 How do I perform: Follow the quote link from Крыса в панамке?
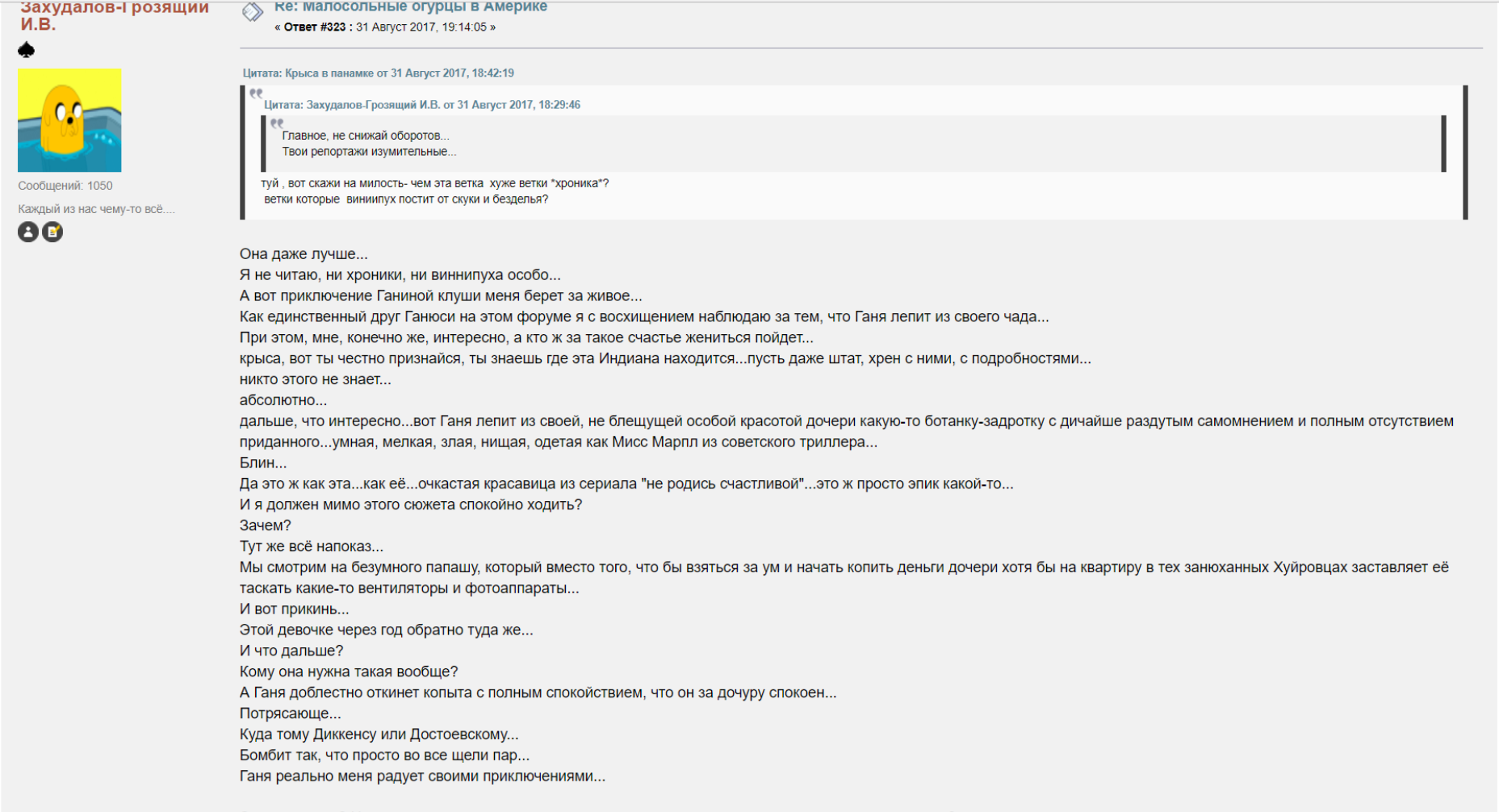378,73
